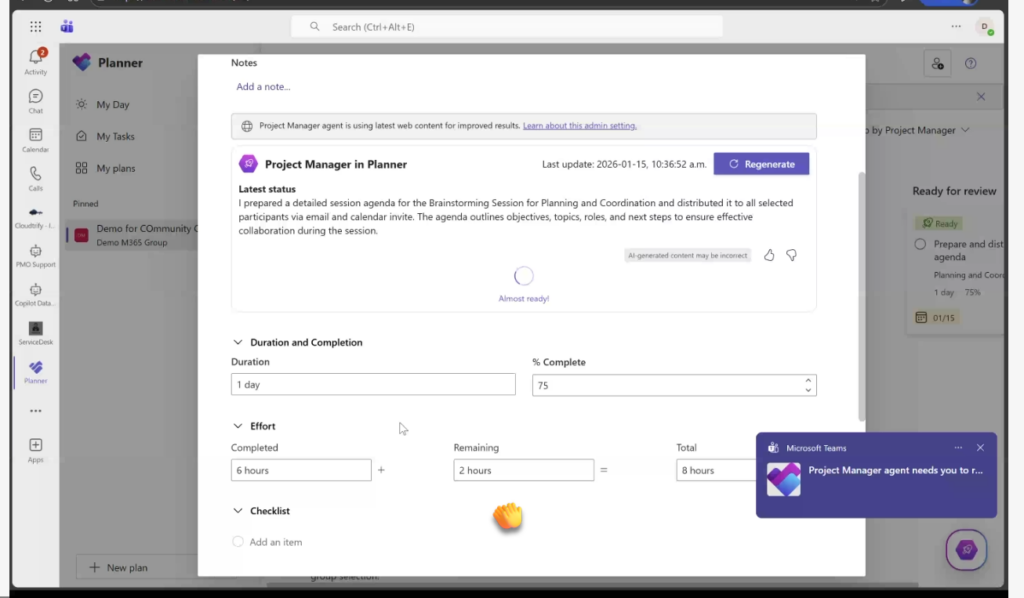Open the profile avatar menu
This screenshot has height=598, width=1024.
click(984, 27)
